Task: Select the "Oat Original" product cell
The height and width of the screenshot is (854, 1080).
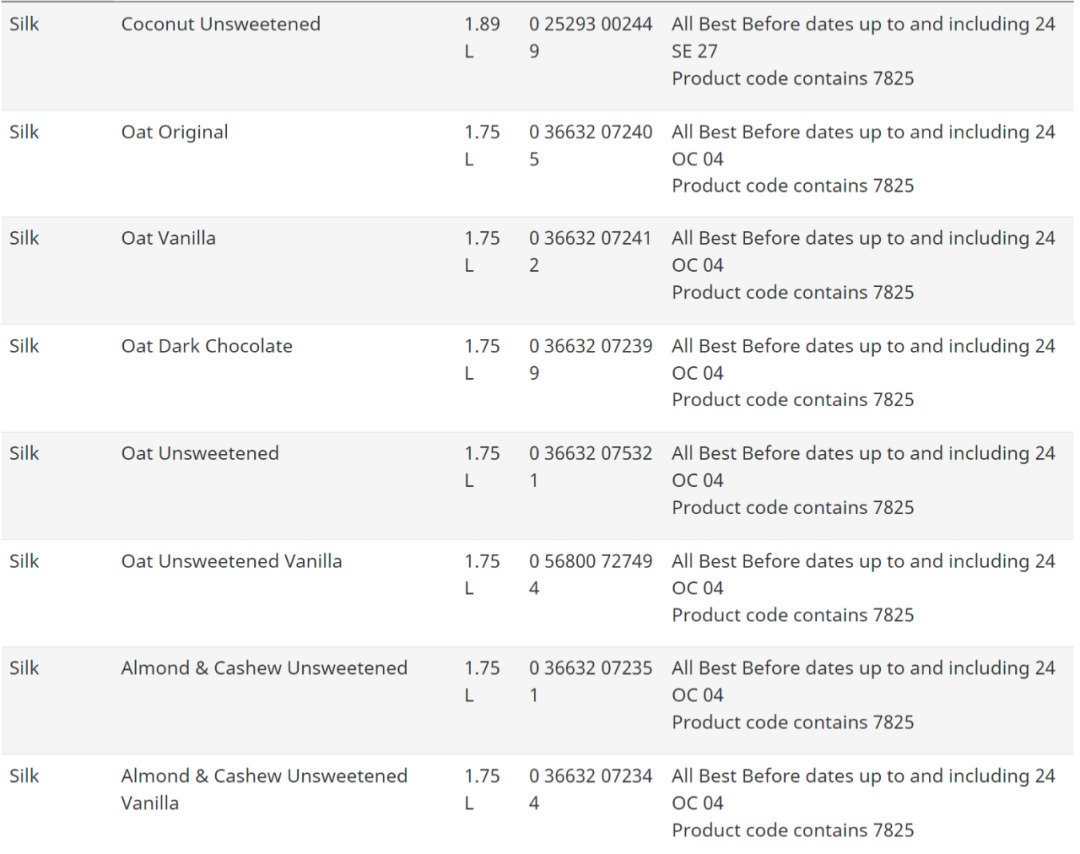Action: (175, 132)
